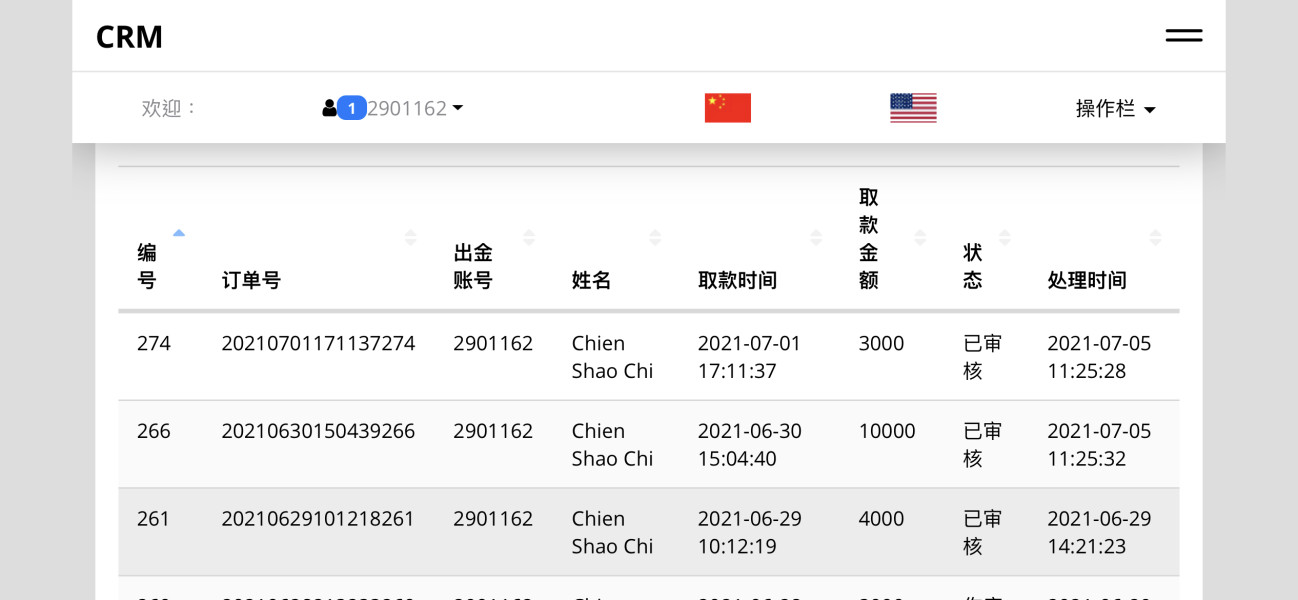Select order 20210630150439266 row
This screenshot has height=600, width=1298.
pos(648,444)
